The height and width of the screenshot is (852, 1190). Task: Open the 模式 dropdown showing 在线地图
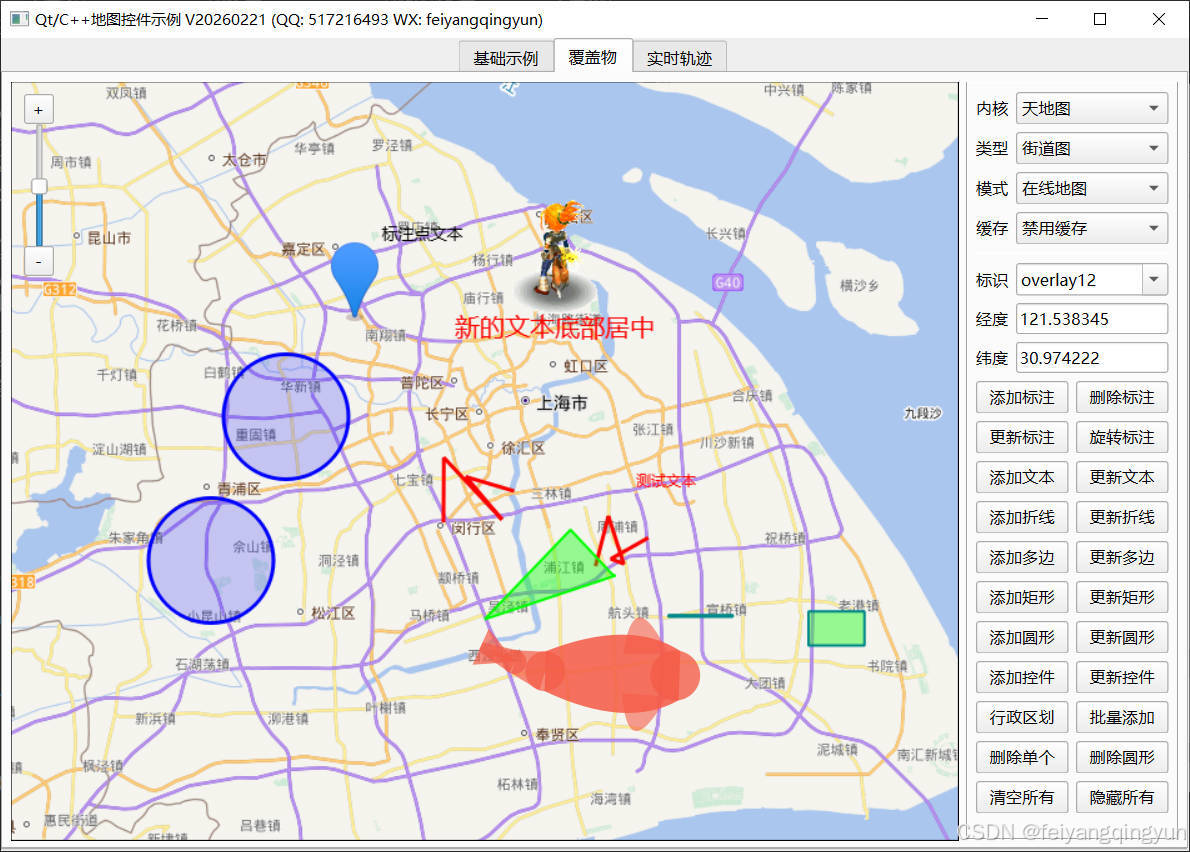click(x=1091, y=188)
